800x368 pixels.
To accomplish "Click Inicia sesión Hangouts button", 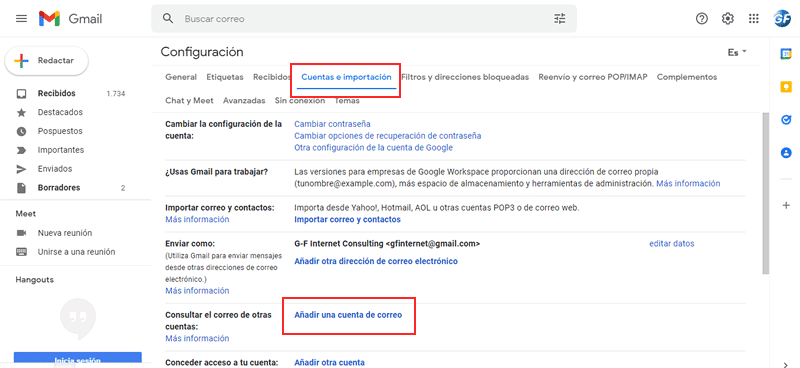I will (78, 359).
